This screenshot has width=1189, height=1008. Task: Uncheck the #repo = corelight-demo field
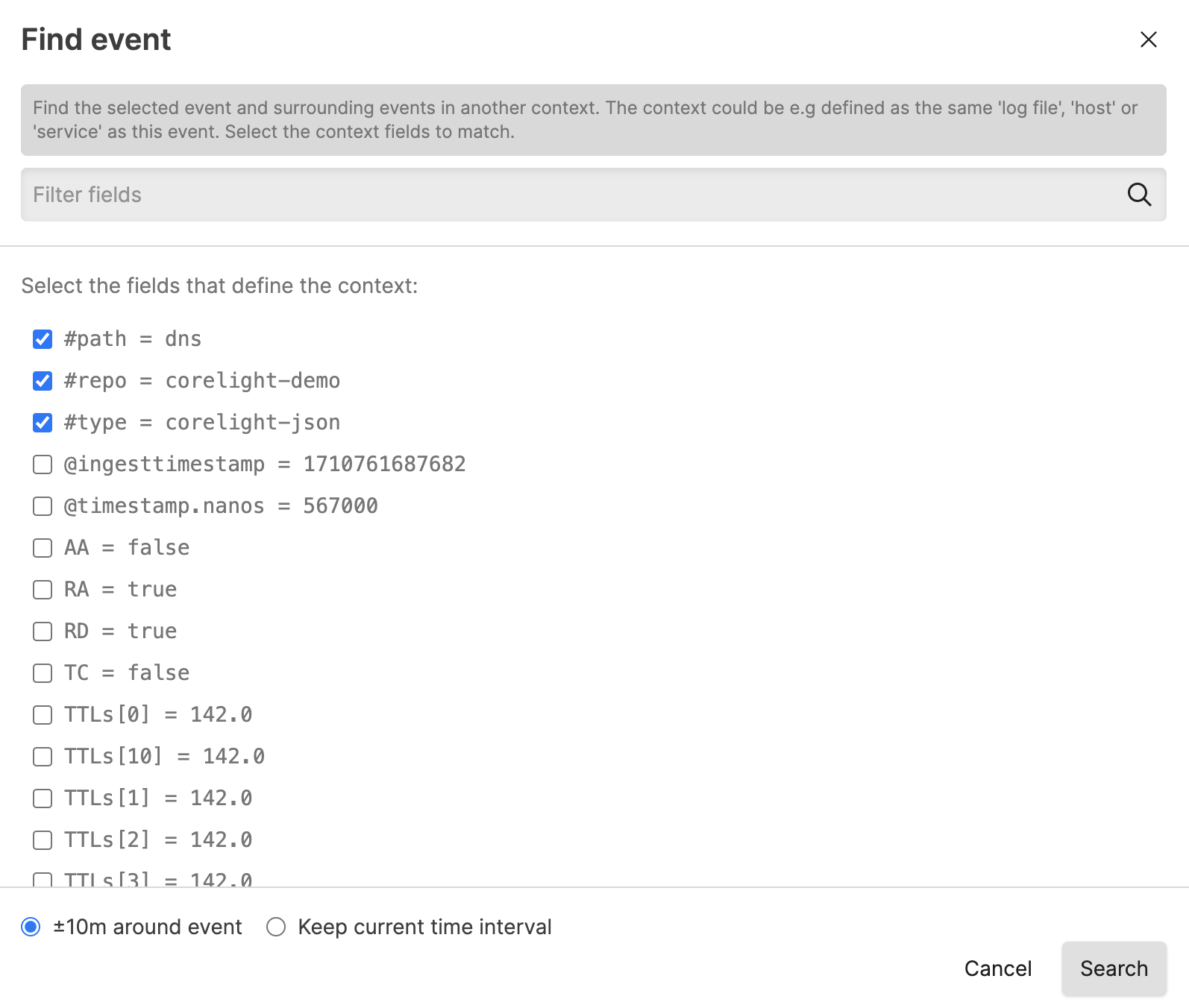pos(43,381)
